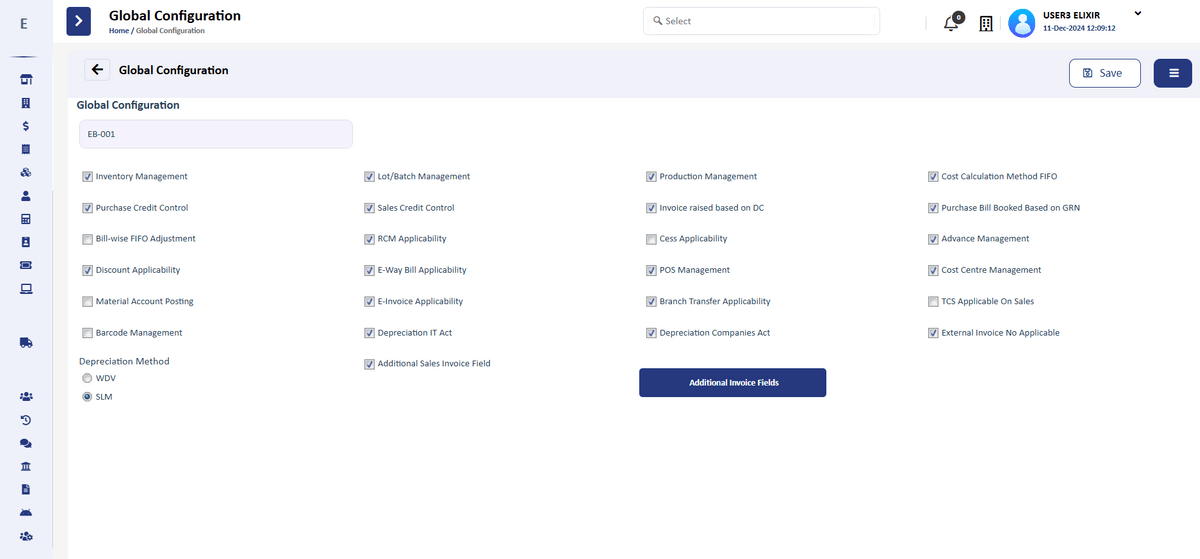Expand the sidebar with the chevron button
1200x559 pixels.
(x=79, y=21)
